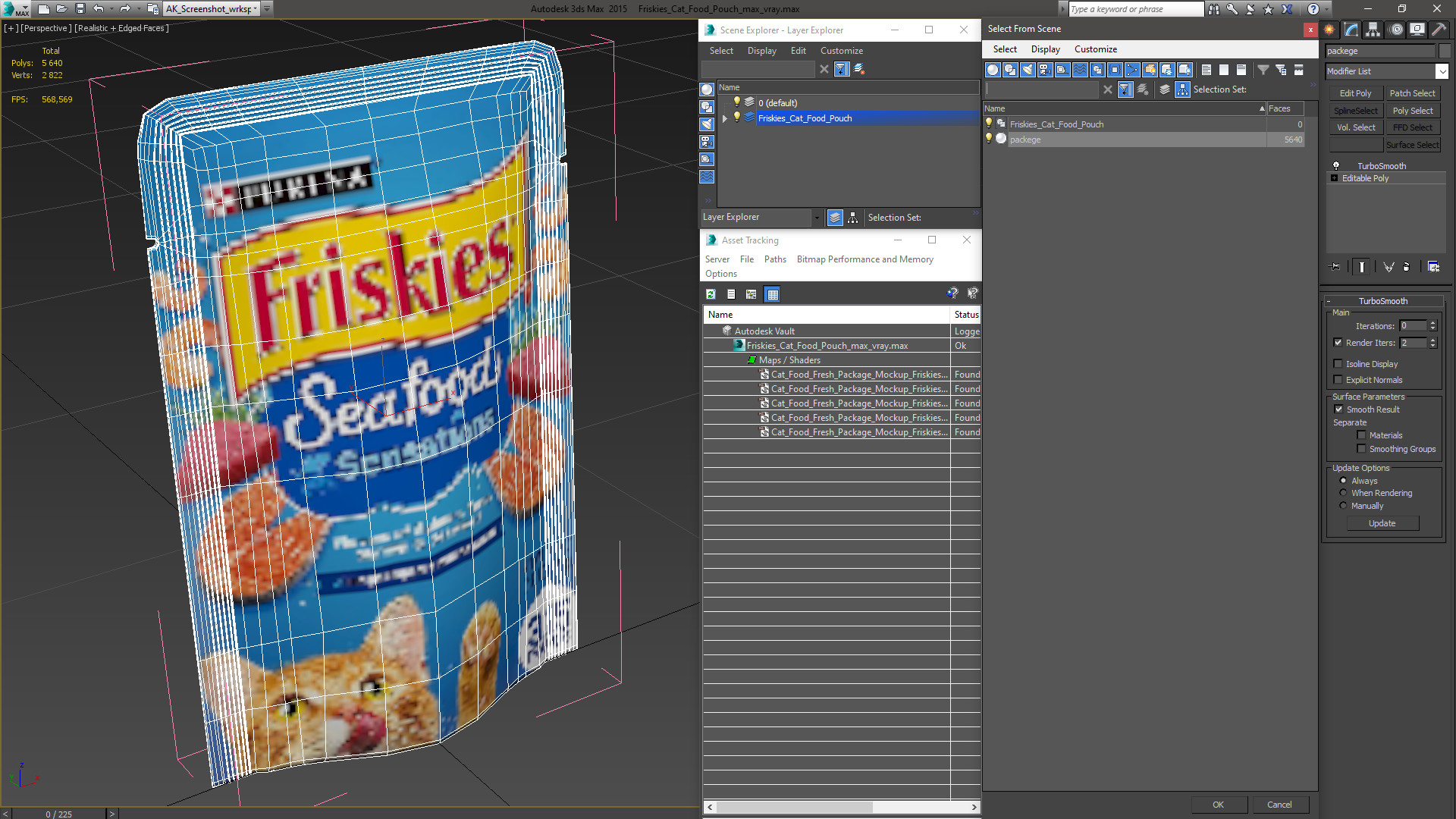The height and width of the screenshot is (819, 1456).
Task: Enable Separate by Materials checkbox
Action: [x=1361, y=435]
